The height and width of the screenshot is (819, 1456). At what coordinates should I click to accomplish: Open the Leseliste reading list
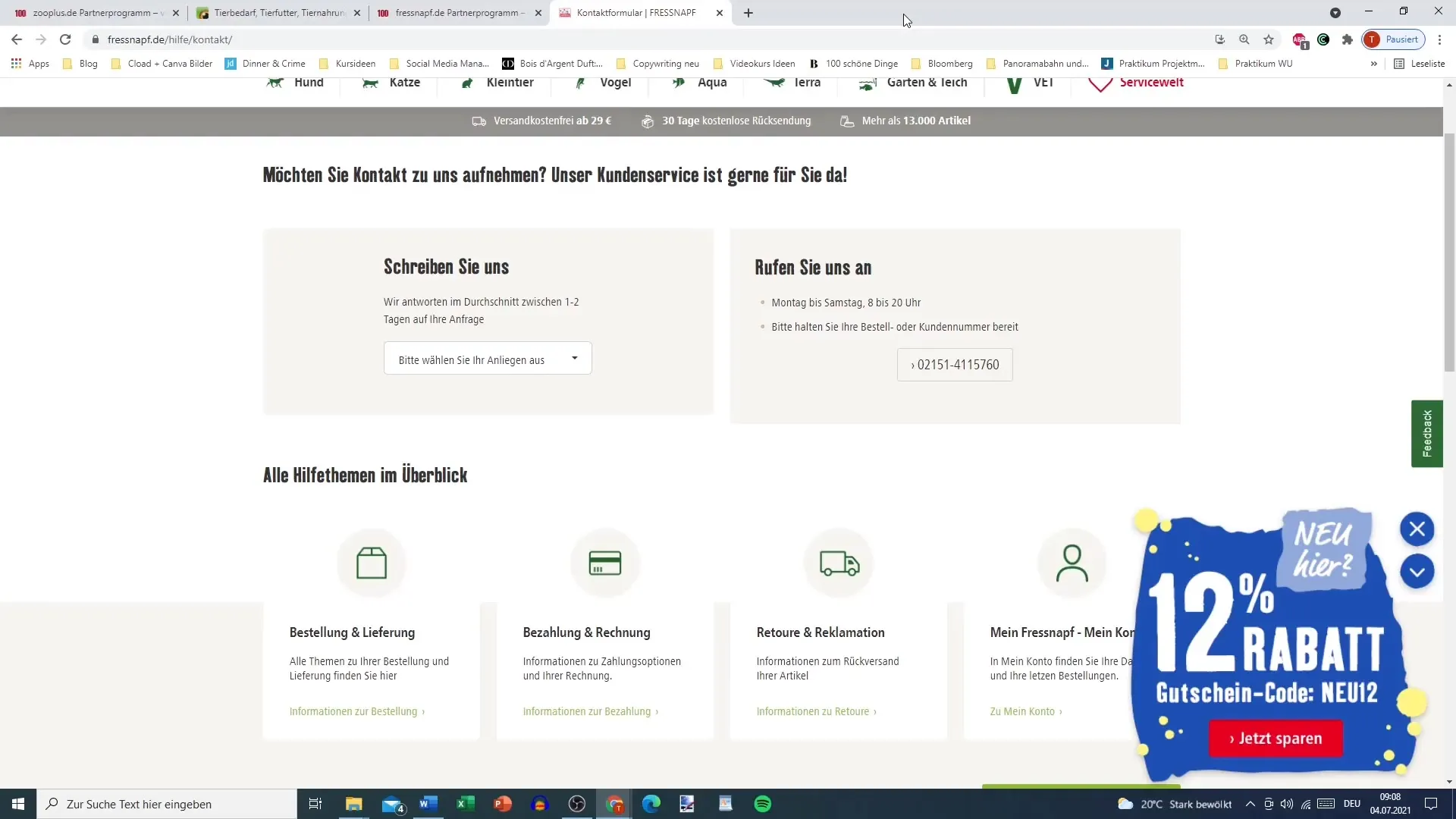[1420, 64]
